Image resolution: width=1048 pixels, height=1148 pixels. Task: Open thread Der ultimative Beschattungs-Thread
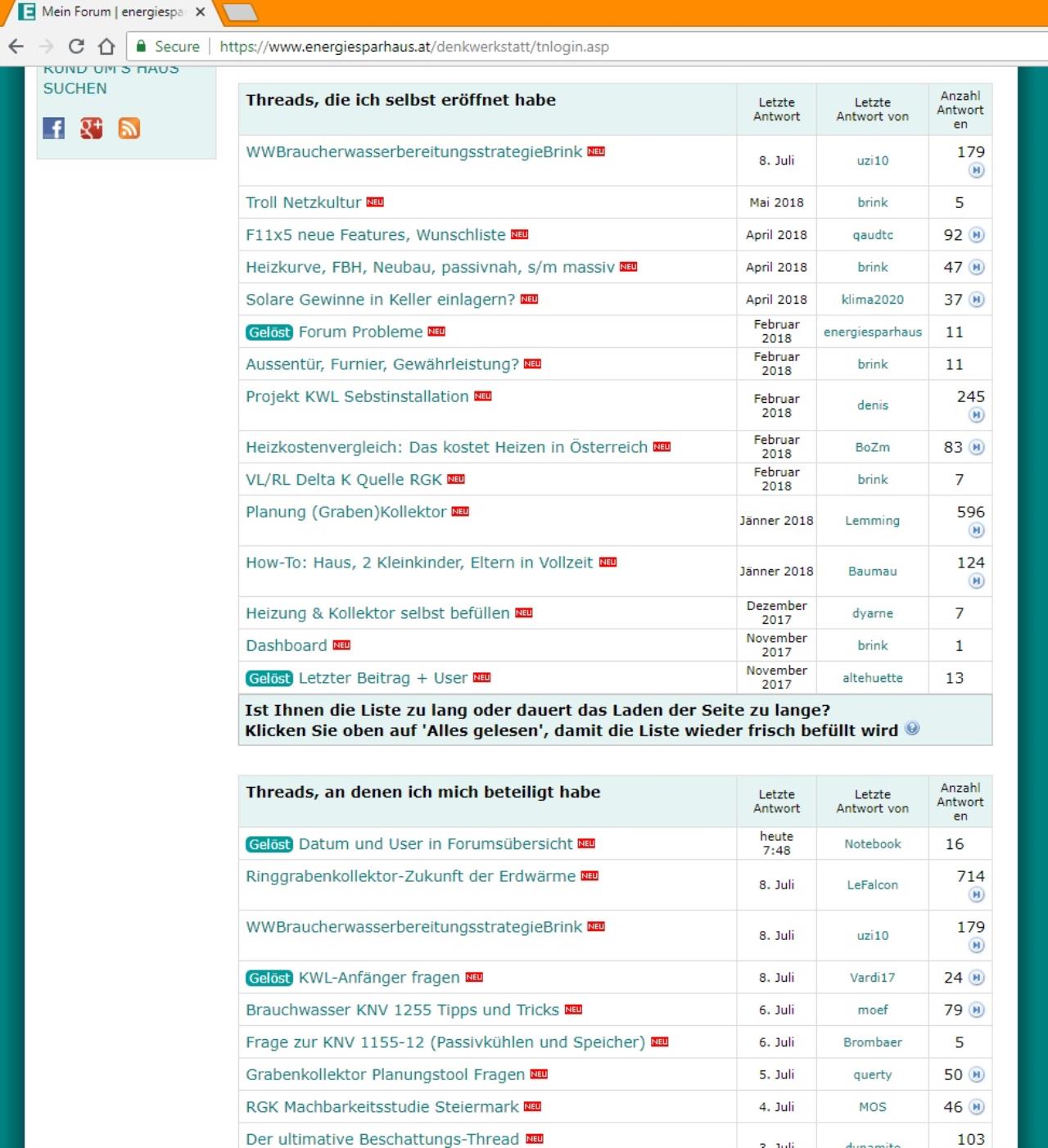click(382, 1139)
